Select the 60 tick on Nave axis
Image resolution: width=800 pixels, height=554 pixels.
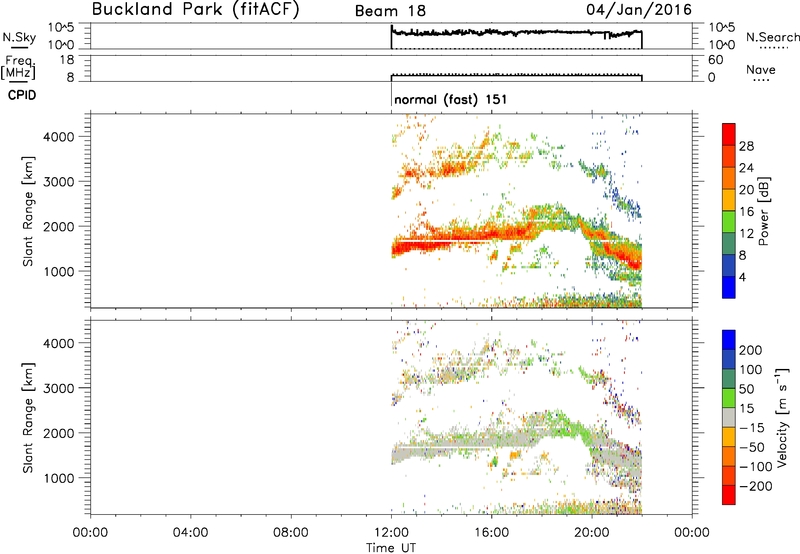point(715,60)
